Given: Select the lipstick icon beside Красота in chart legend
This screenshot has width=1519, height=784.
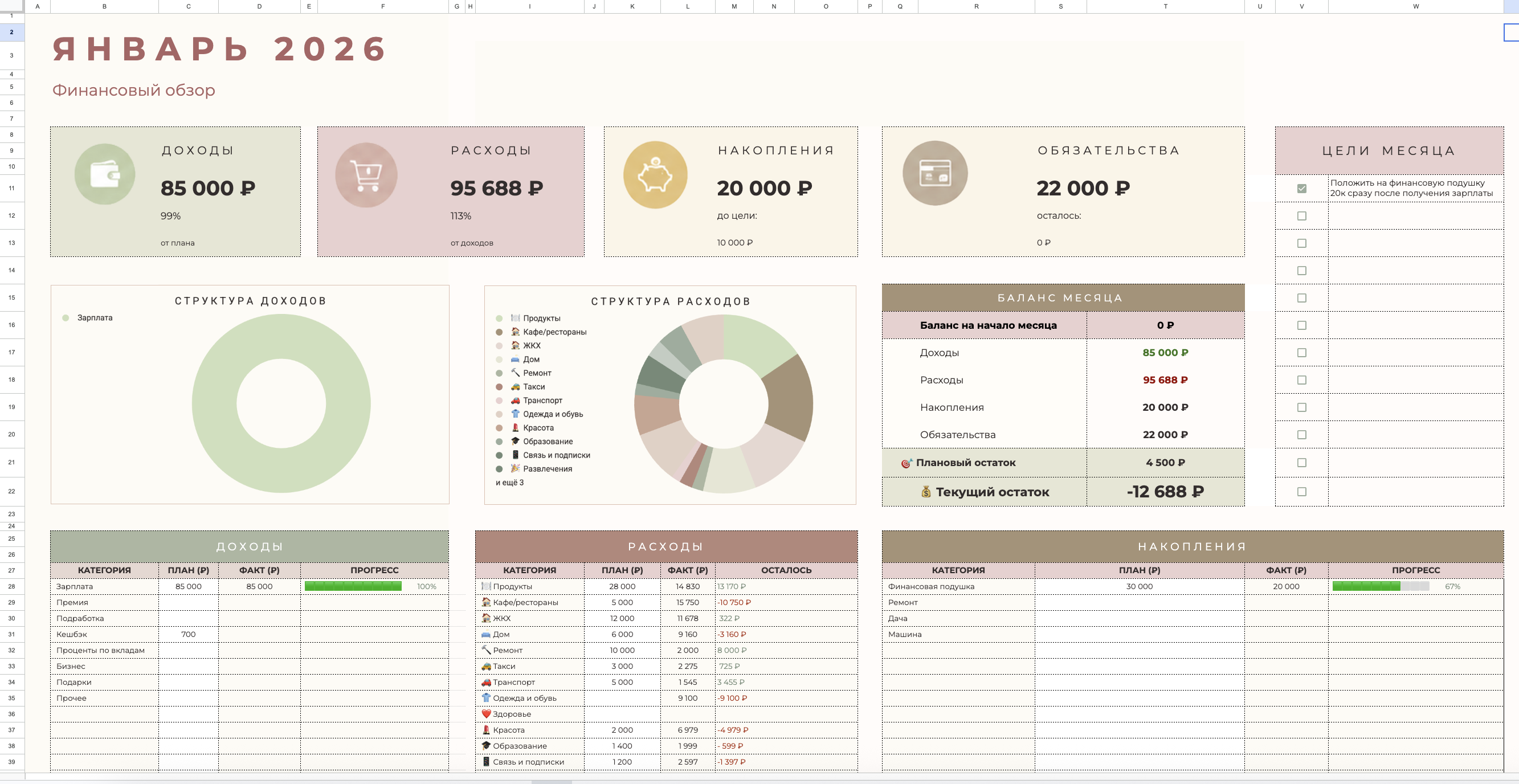Looking at the screenshot, I should pos(516,427).
